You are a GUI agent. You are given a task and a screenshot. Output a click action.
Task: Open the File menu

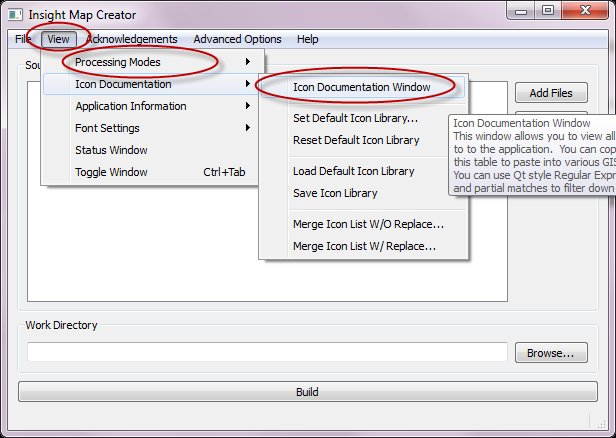point(23,39)
